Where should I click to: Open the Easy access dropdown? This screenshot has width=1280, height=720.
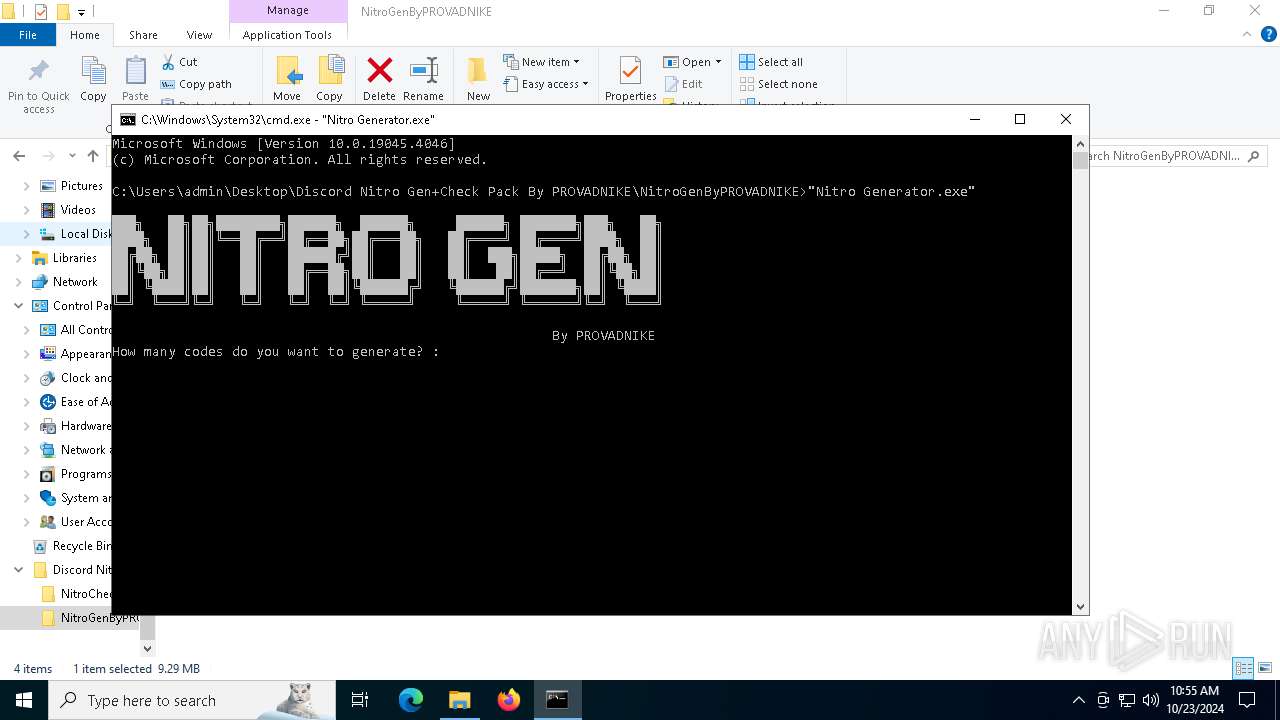(x=545, y=84)
